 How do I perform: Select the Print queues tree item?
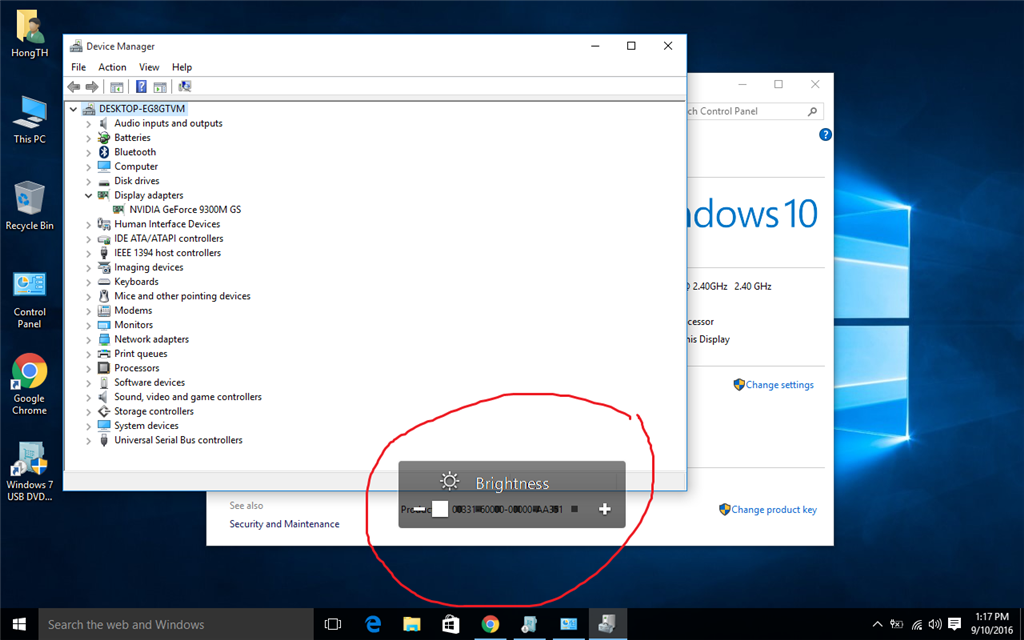140,353
